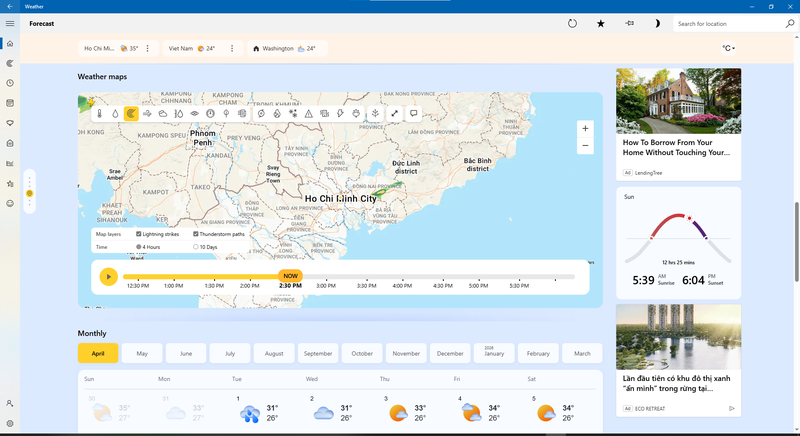Image resolution: width=800 pixels, height=436 pixels.
Task: Open the Washington home location chip
Action: click(x=287, y=48)
